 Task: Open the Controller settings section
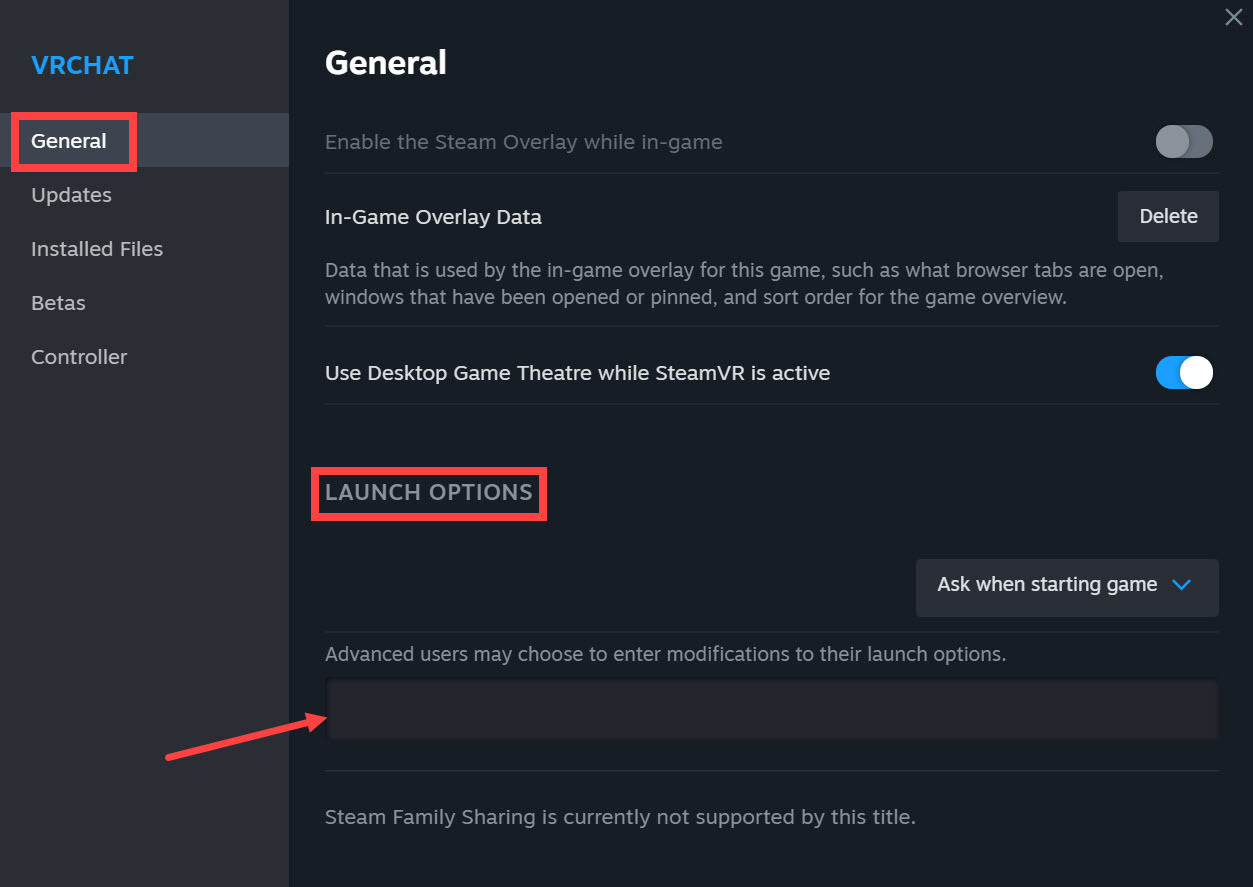coord(78,356)
